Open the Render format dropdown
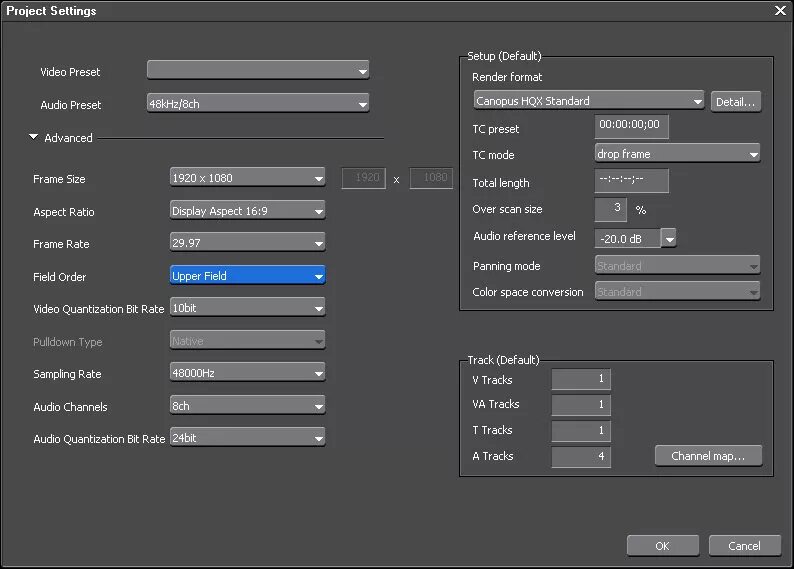Screen dimensions: 794x569 click(x=589, y=101)
